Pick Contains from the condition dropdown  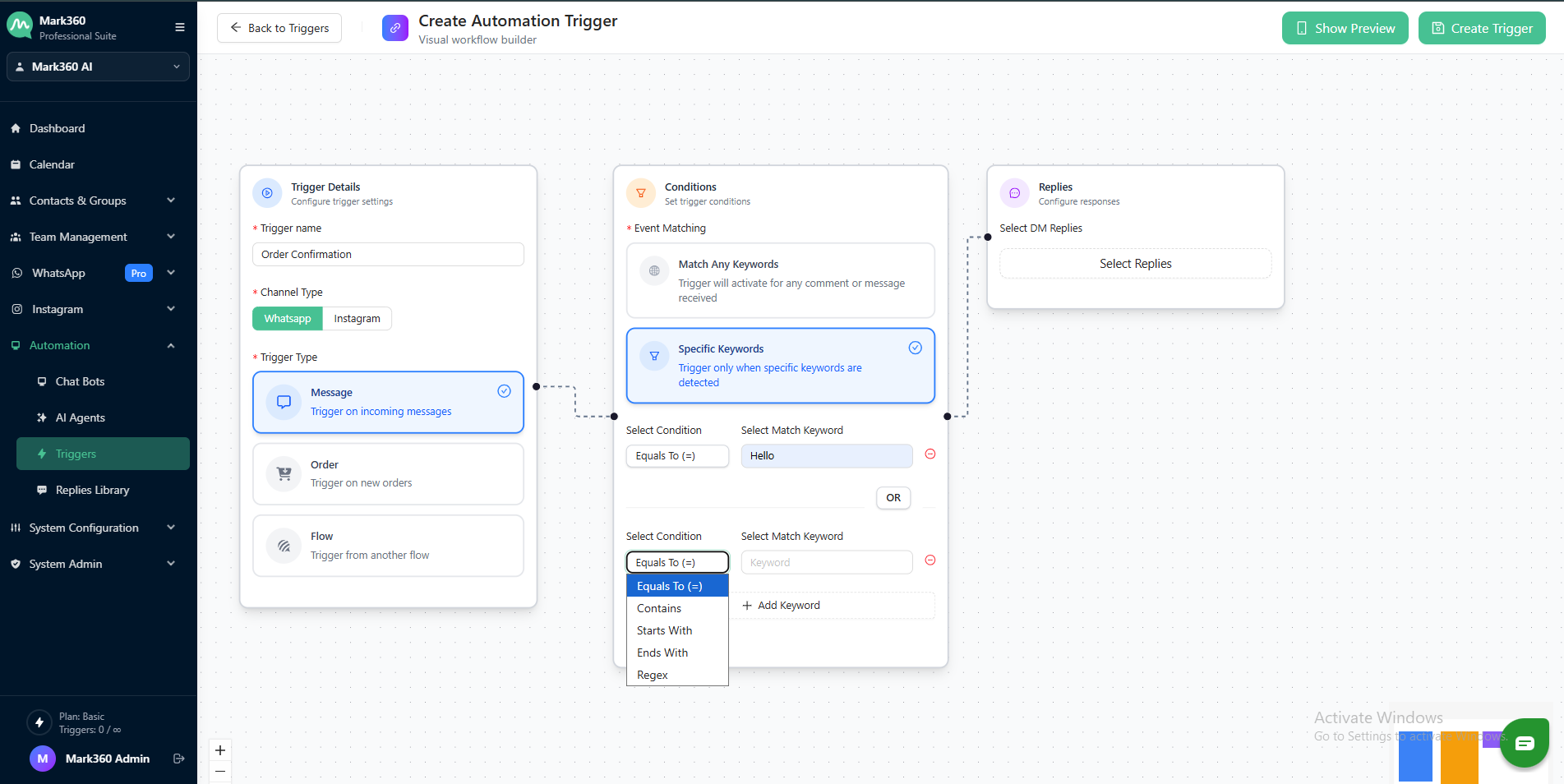659,608
